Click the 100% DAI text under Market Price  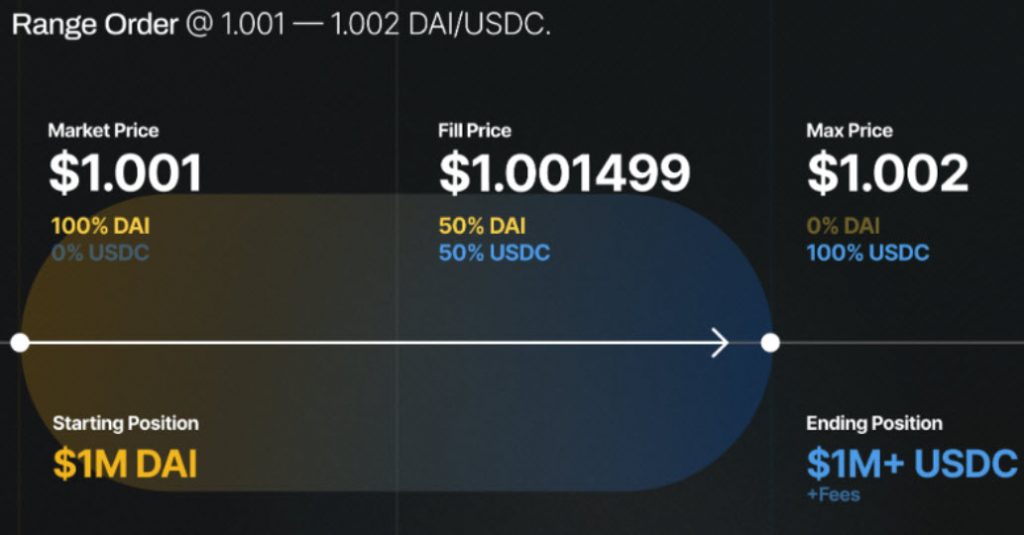tap(99, 225)
